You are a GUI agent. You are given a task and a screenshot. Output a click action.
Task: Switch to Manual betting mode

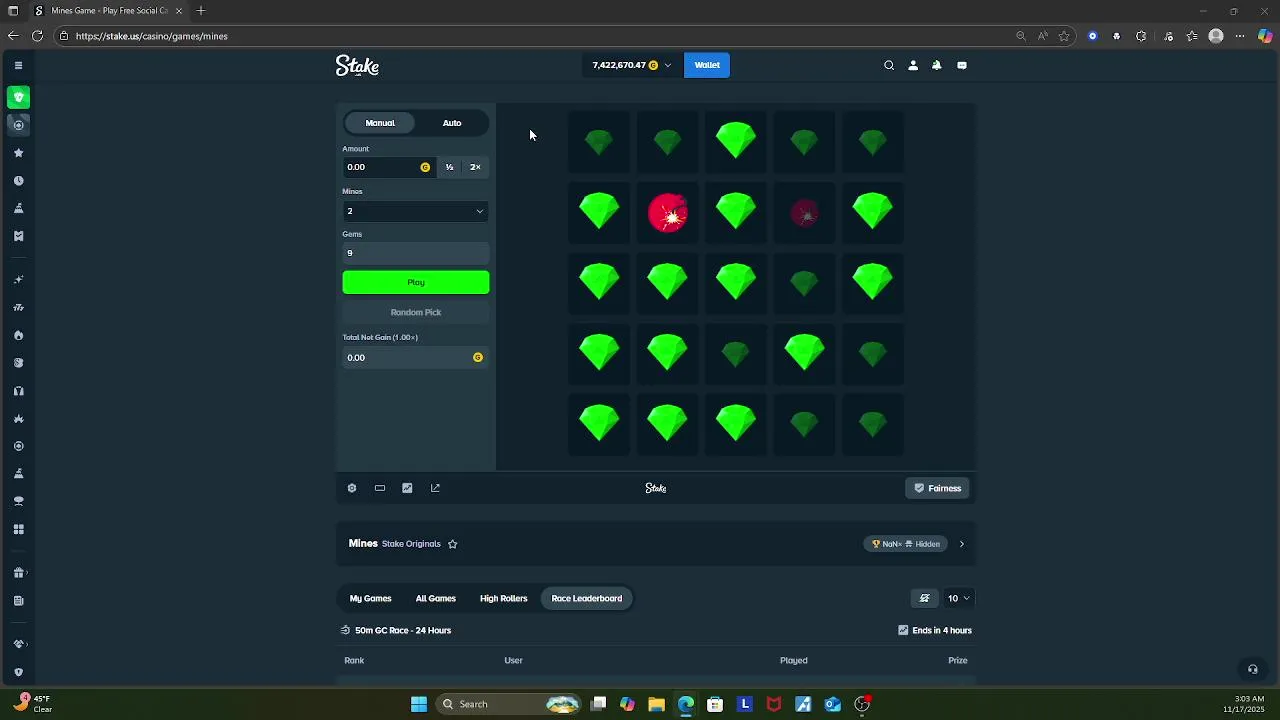[x=380, y=123]
